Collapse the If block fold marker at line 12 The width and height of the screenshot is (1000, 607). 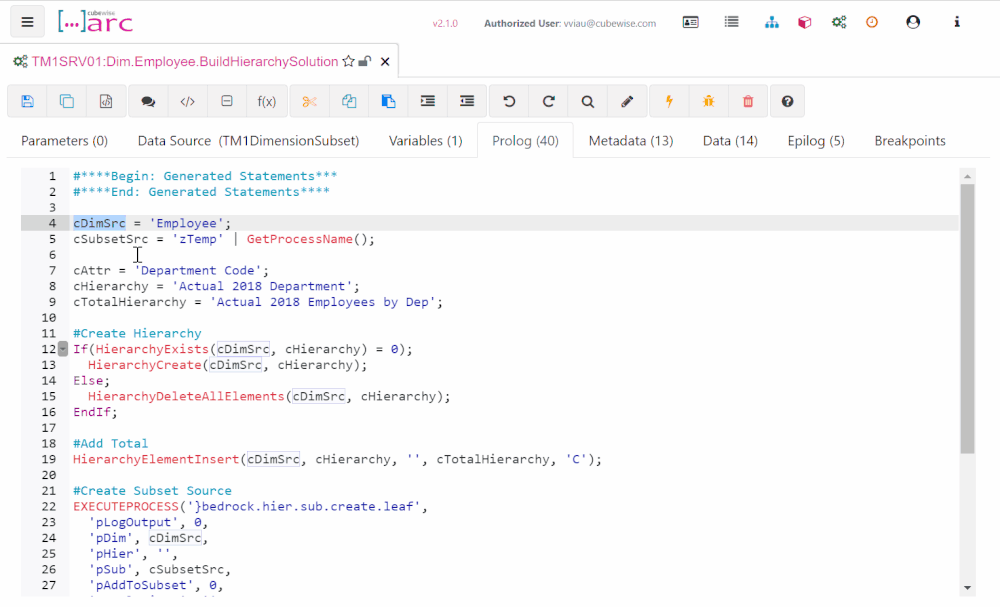pos(62,348)
